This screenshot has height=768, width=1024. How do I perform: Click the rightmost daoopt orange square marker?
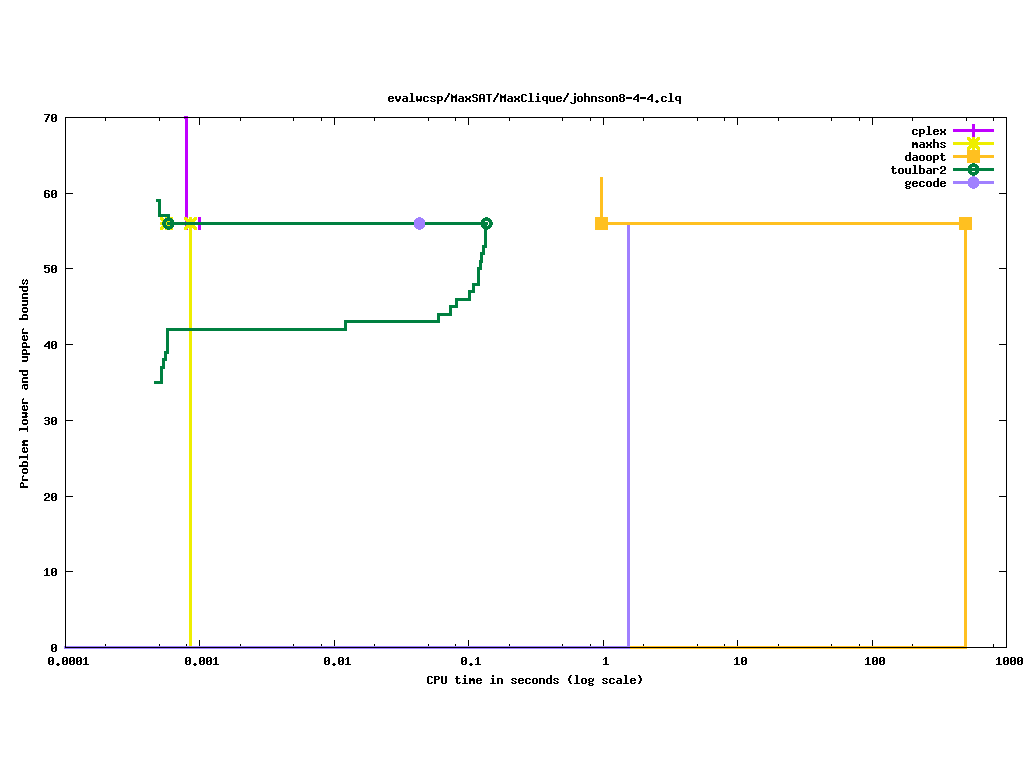pyautogui.click(x=965, y=223)
